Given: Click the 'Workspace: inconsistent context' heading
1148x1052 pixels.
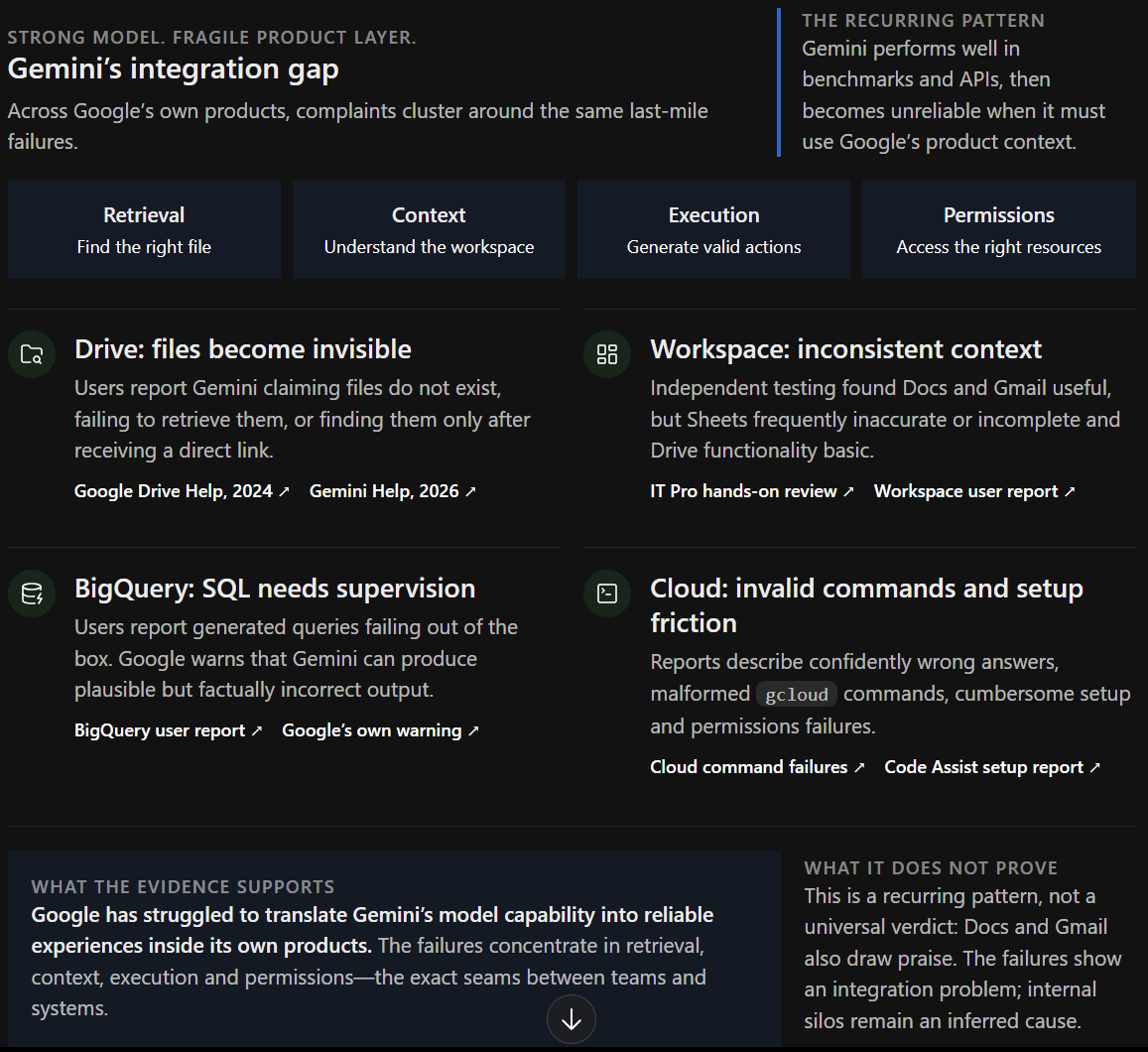Looking at the screenshot, I should (845, 349).
